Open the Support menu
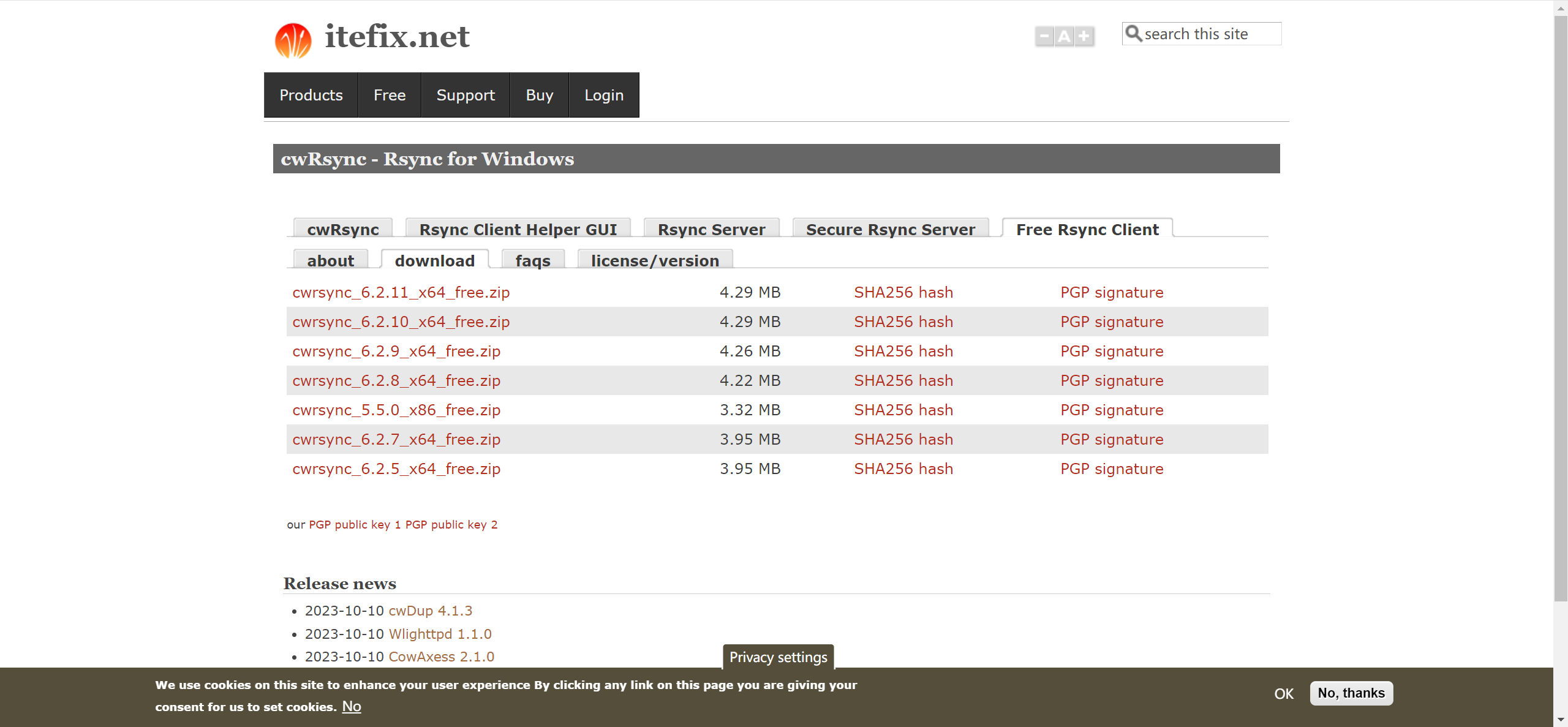1568x727 pixels. 466,95
